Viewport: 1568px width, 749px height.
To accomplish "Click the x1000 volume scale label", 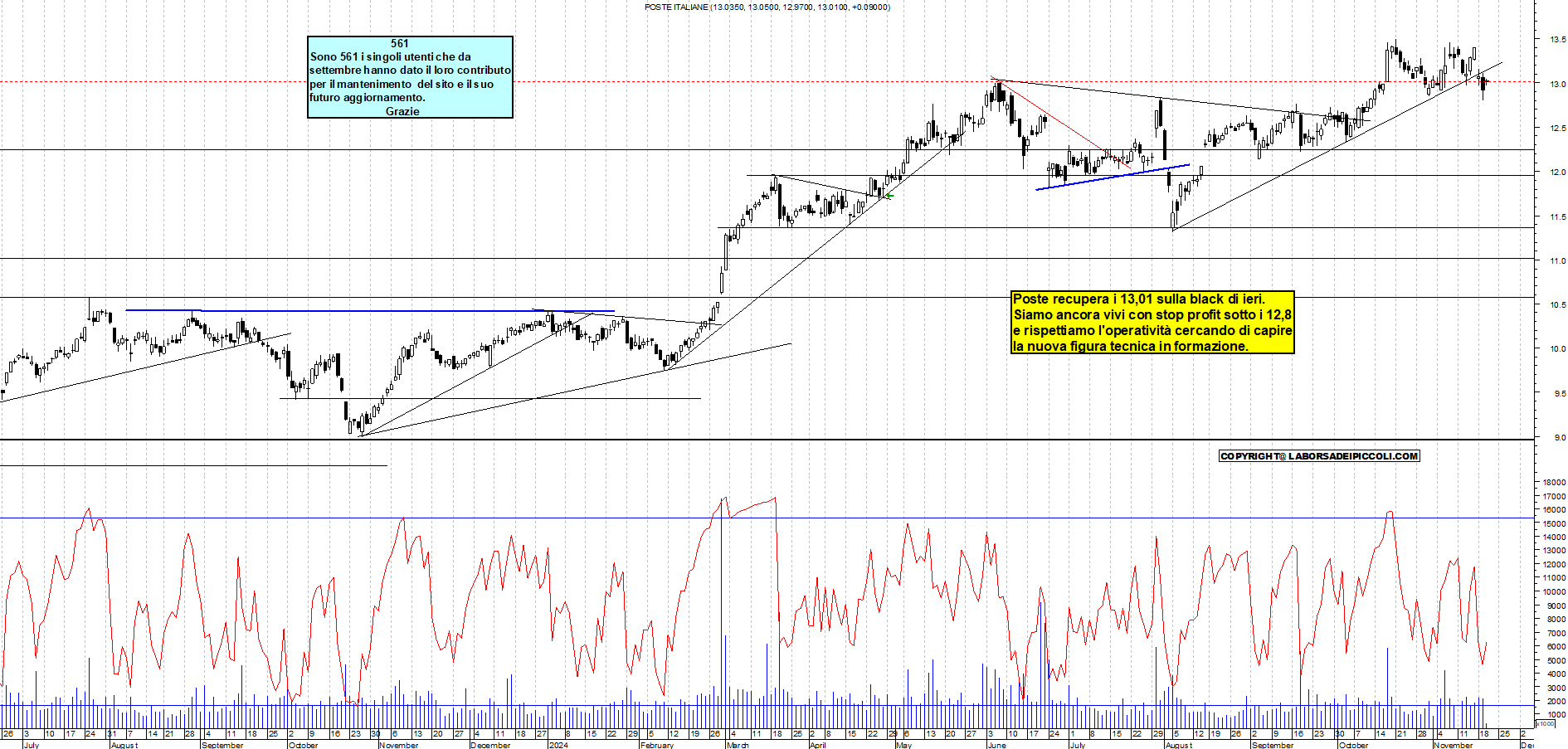I will (1546, 724).
